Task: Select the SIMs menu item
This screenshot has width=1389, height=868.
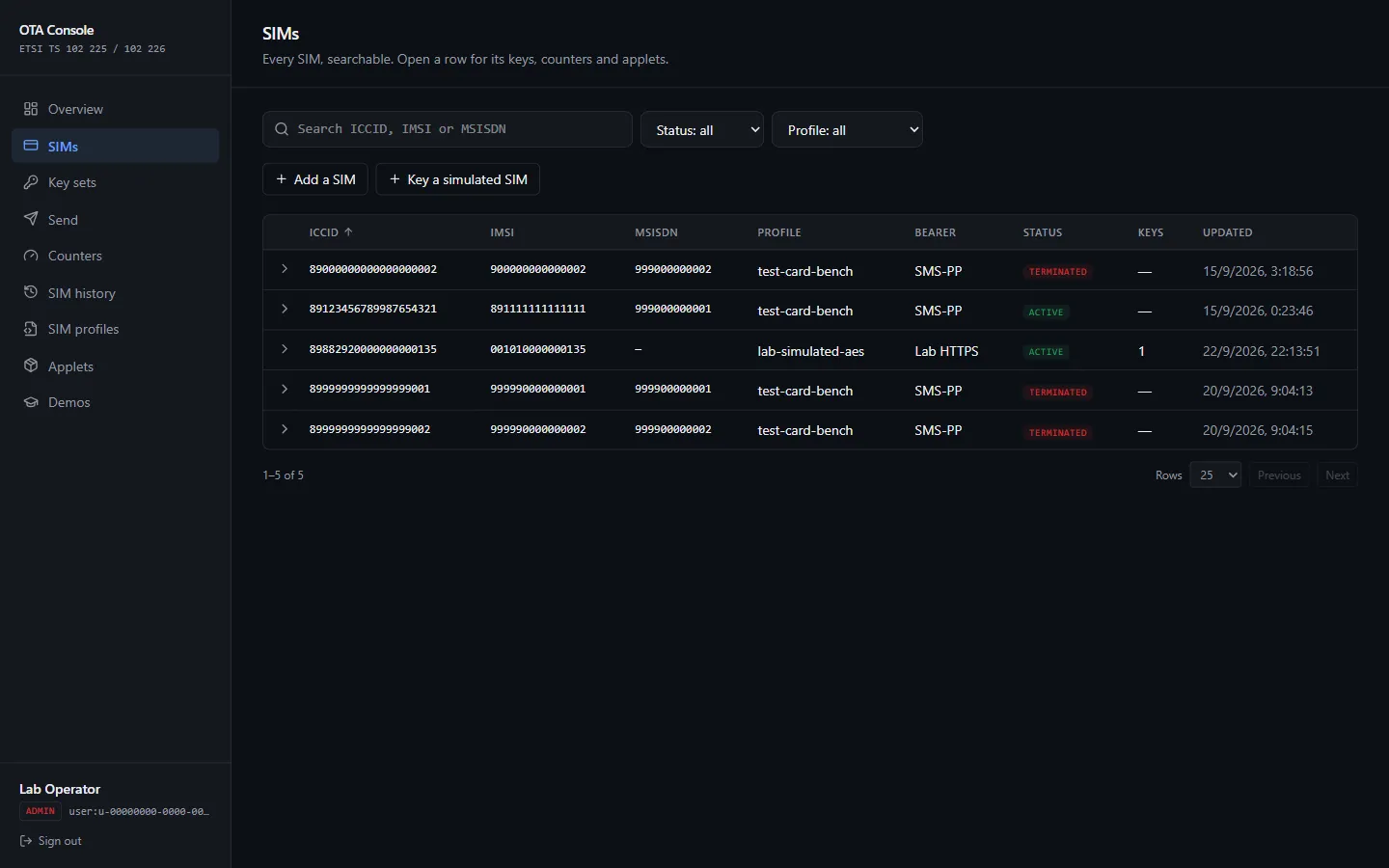Action: (116, 146)
